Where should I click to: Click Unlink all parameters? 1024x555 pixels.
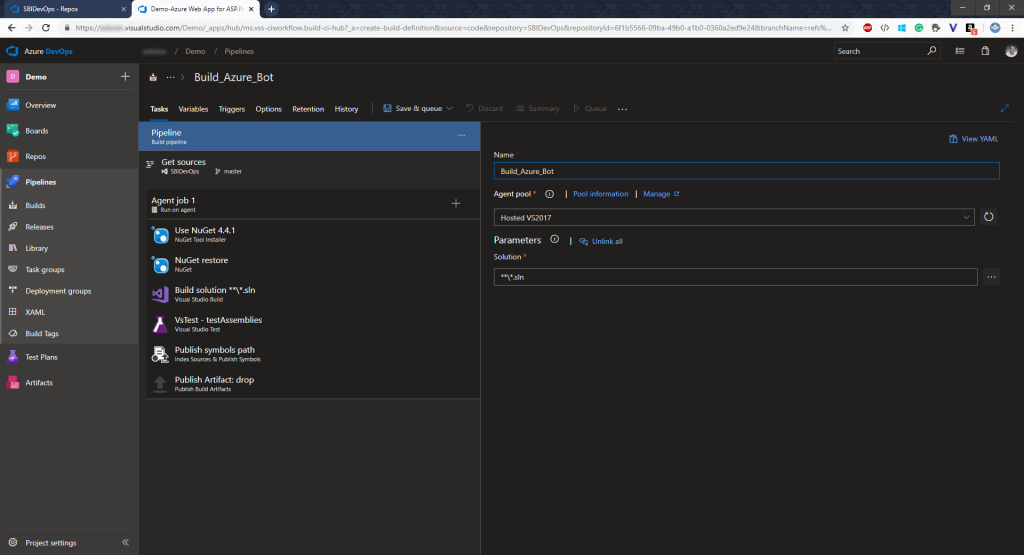[x=601, y=241]
